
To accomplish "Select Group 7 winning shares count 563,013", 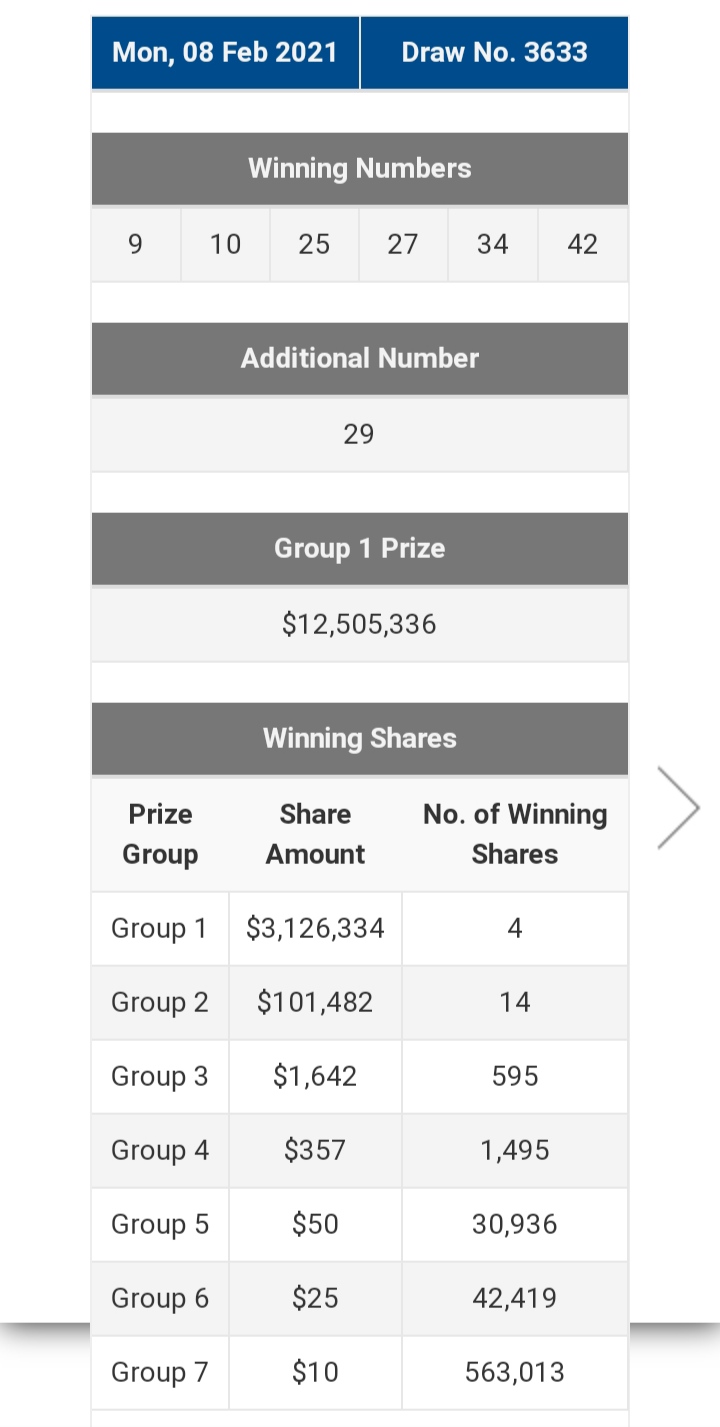I will [x=515, y=1372].
